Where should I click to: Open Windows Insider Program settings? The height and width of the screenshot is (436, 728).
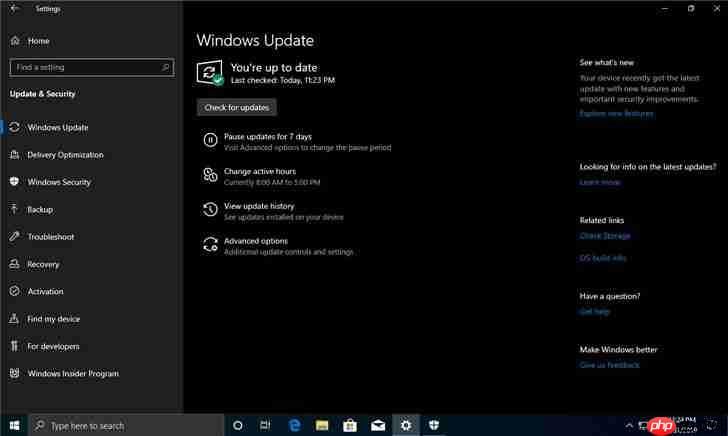pos(73,373)
